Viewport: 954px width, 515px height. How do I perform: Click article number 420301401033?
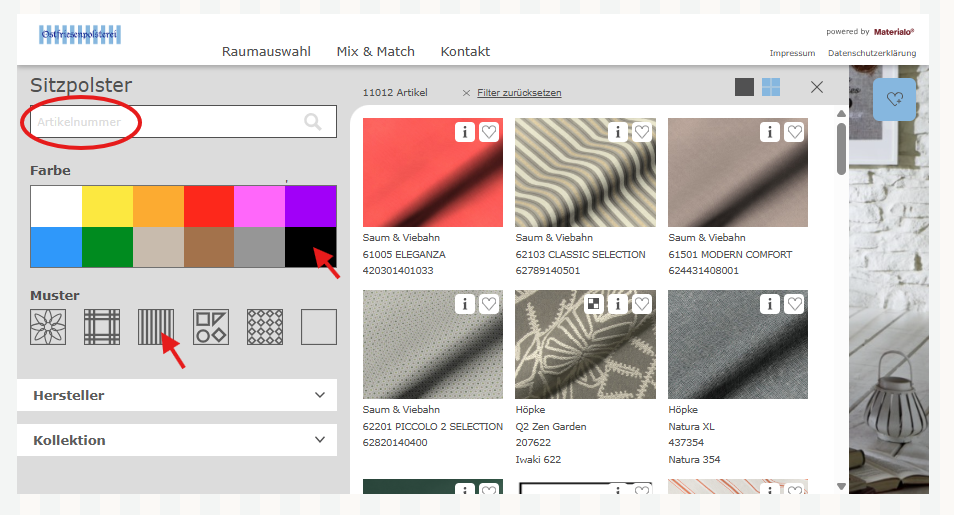tap(398, 270)
